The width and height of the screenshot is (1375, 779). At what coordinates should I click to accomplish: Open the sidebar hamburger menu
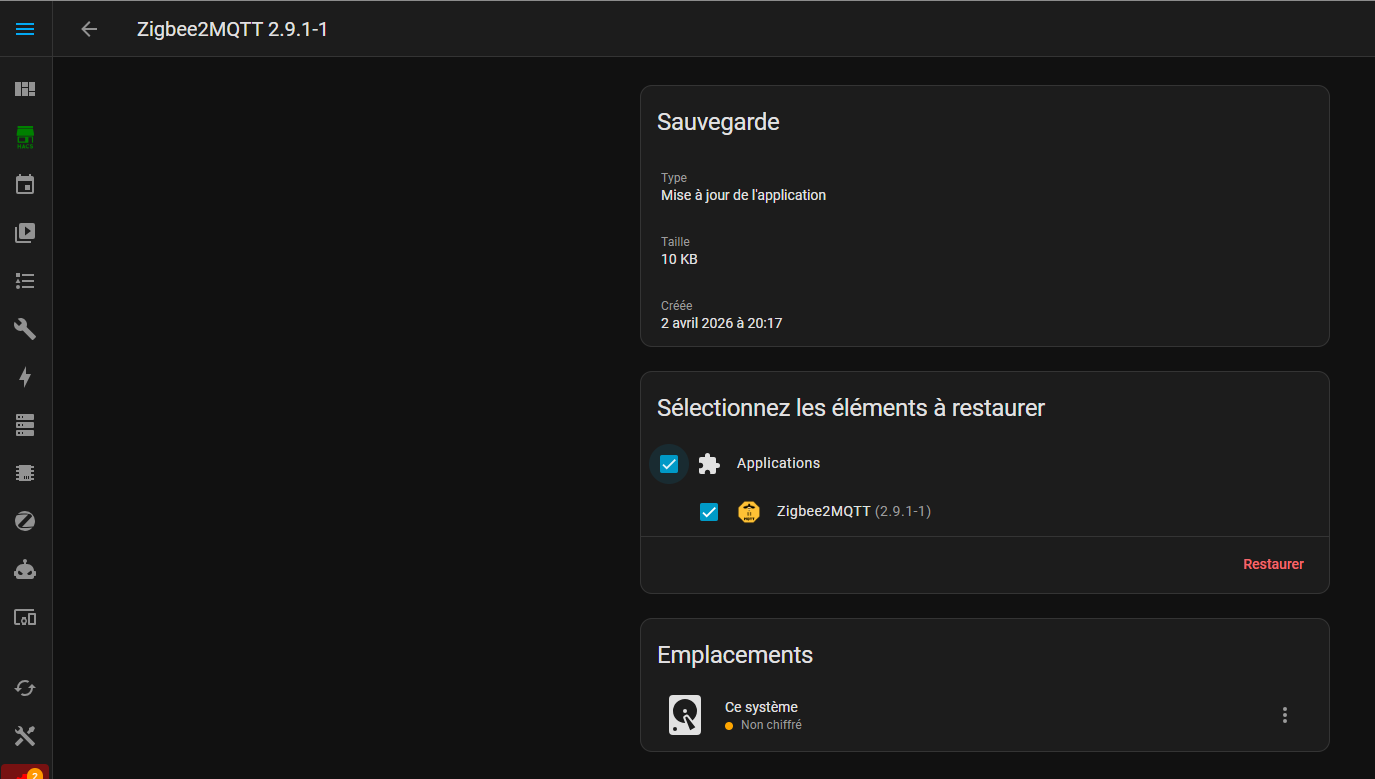(x=25, y=29)
